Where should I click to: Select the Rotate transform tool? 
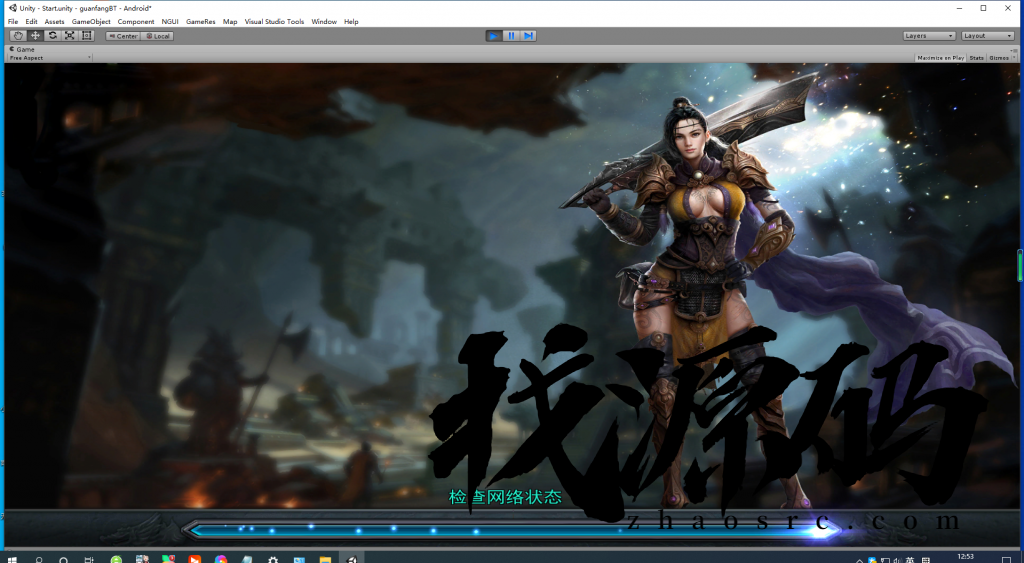click(52, 36)
